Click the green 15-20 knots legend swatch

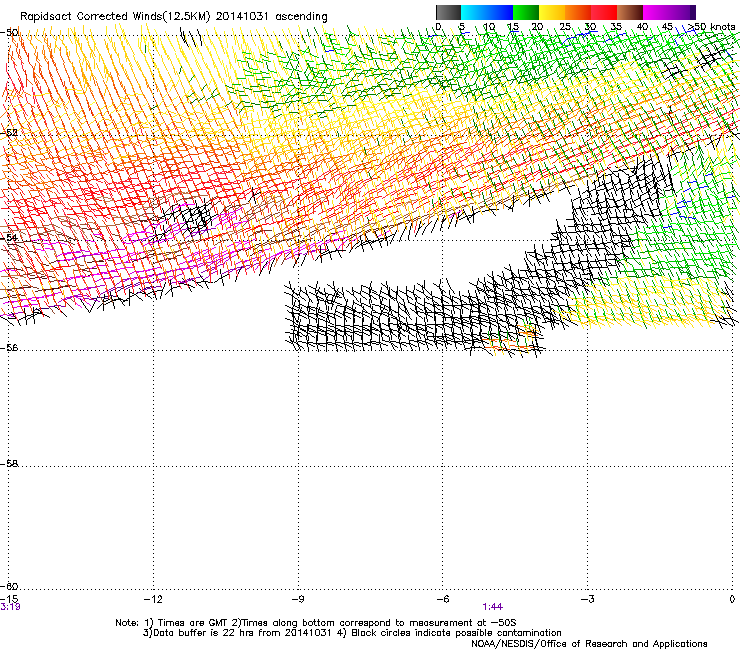[526, 12]
